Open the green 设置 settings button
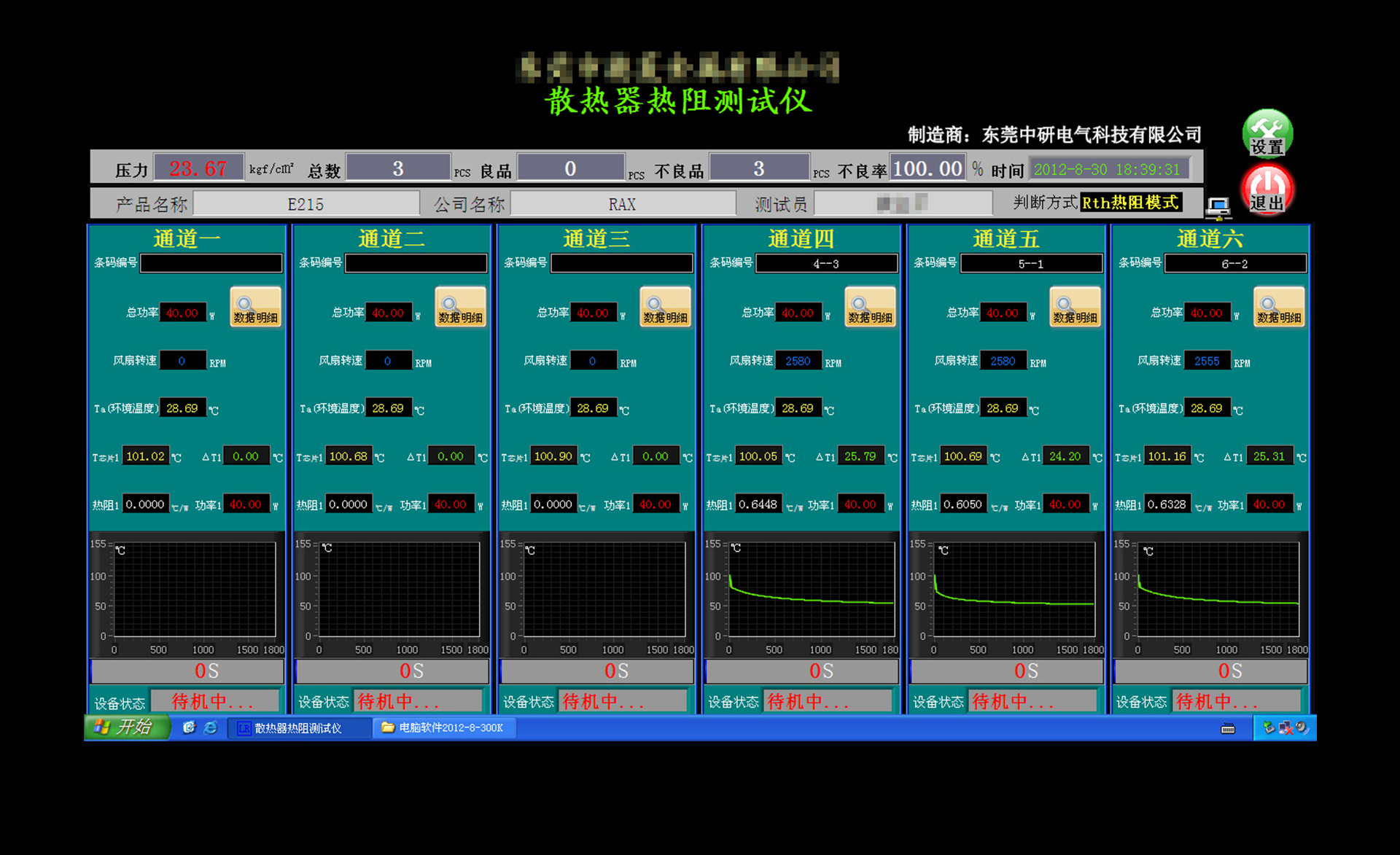1400x855 pixels. [1267, 133]
